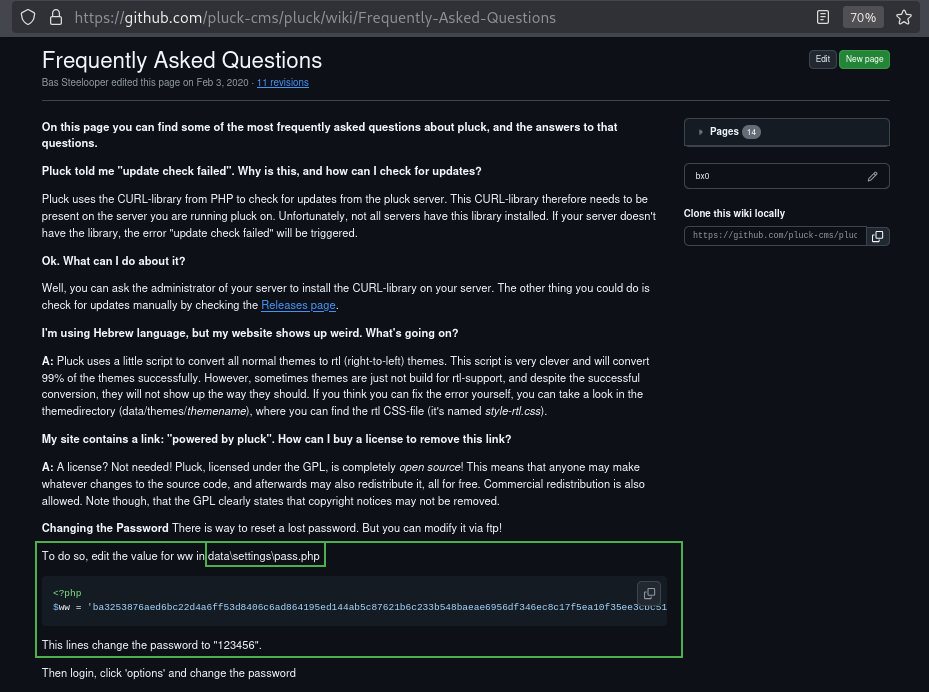The width and height of the screenshot is (929, 692).
Task: Open the Edit wiki page button
Action: (822, 59)
